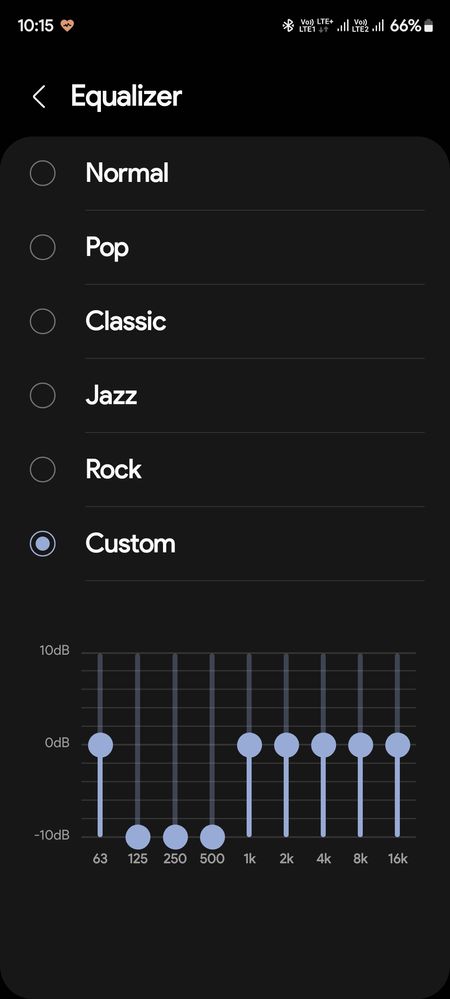Click the 63 Hz slider knob
The image size is (450, 999).
tap(101, 744)
